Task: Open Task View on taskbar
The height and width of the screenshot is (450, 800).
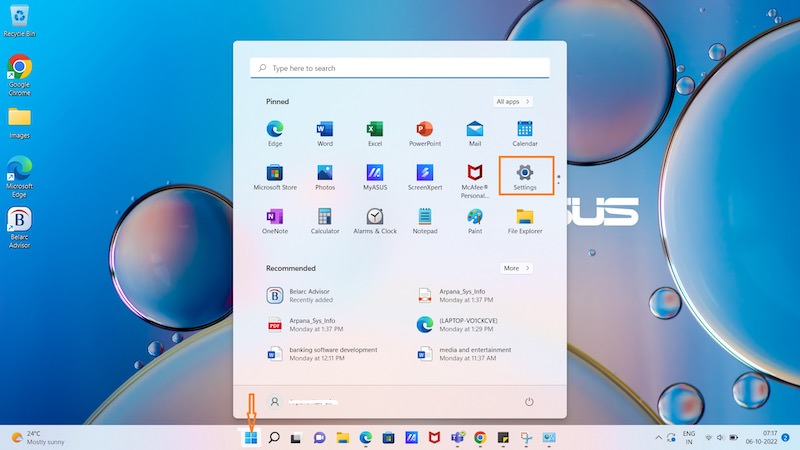Action: (296, 438)
